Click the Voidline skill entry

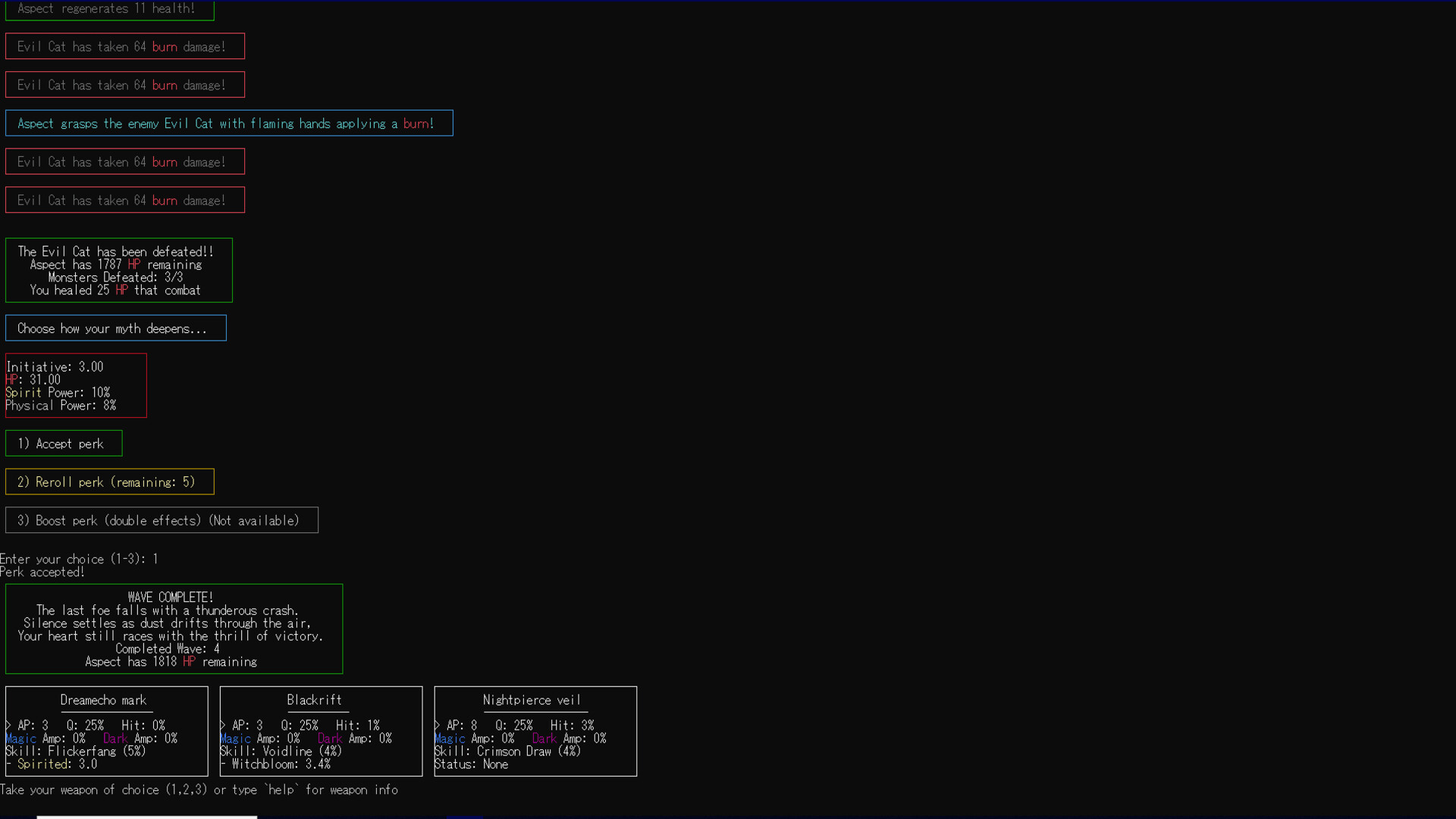[x=281, y=751]
